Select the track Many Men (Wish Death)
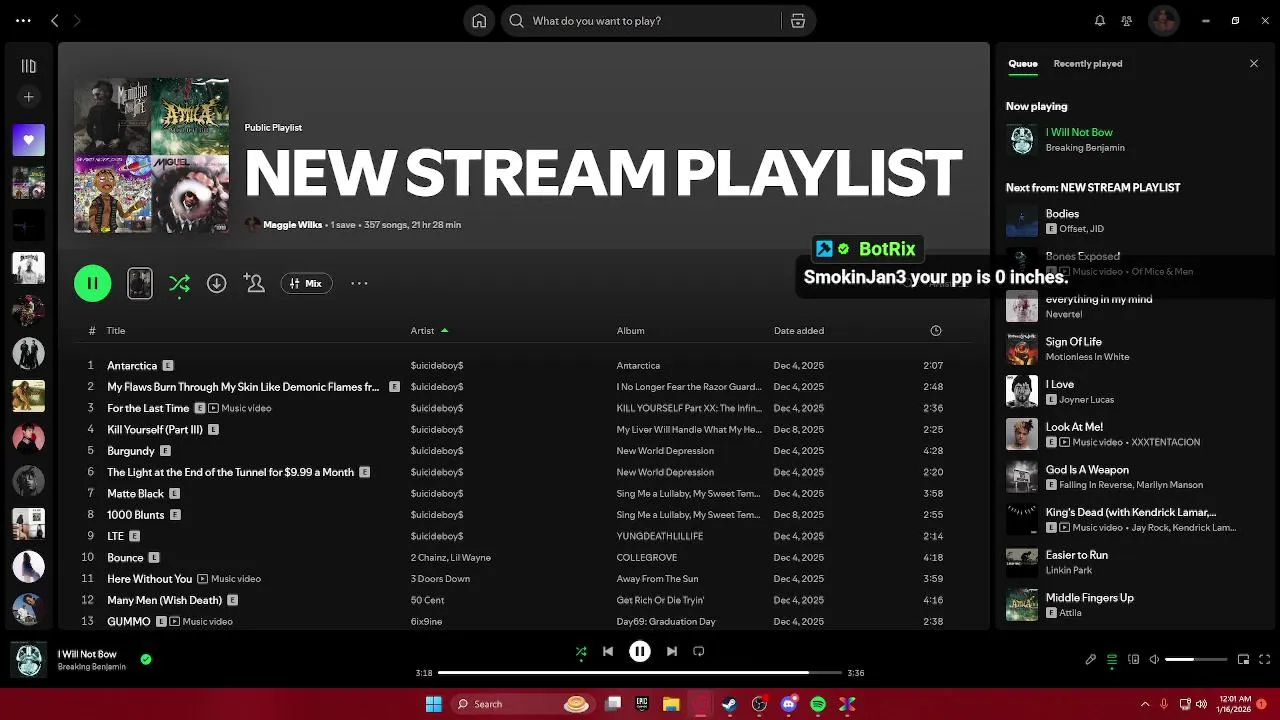 [x=164, y=600]
